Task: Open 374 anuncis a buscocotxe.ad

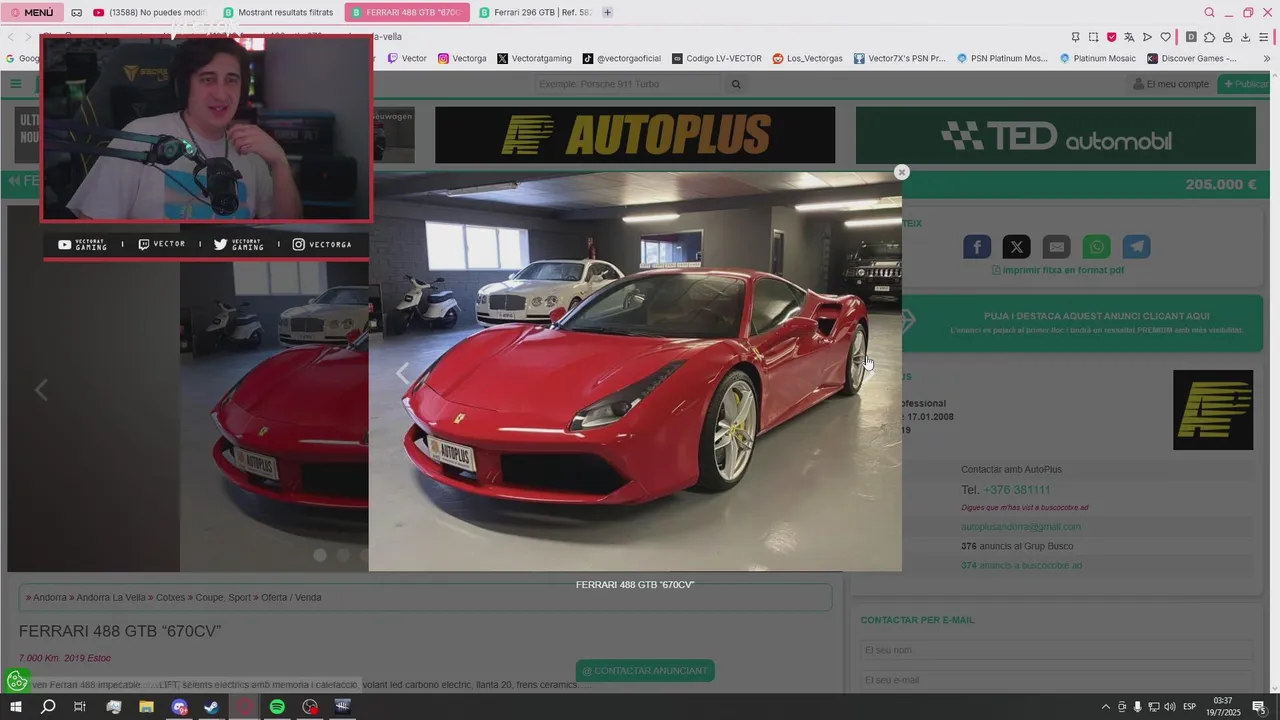Action: click(1021, 566)
